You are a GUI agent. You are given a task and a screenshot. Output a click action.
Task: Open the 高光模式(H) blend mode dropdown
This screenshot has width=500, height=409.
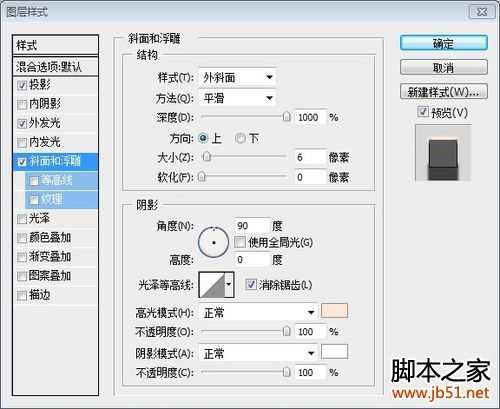coord(258,313)
